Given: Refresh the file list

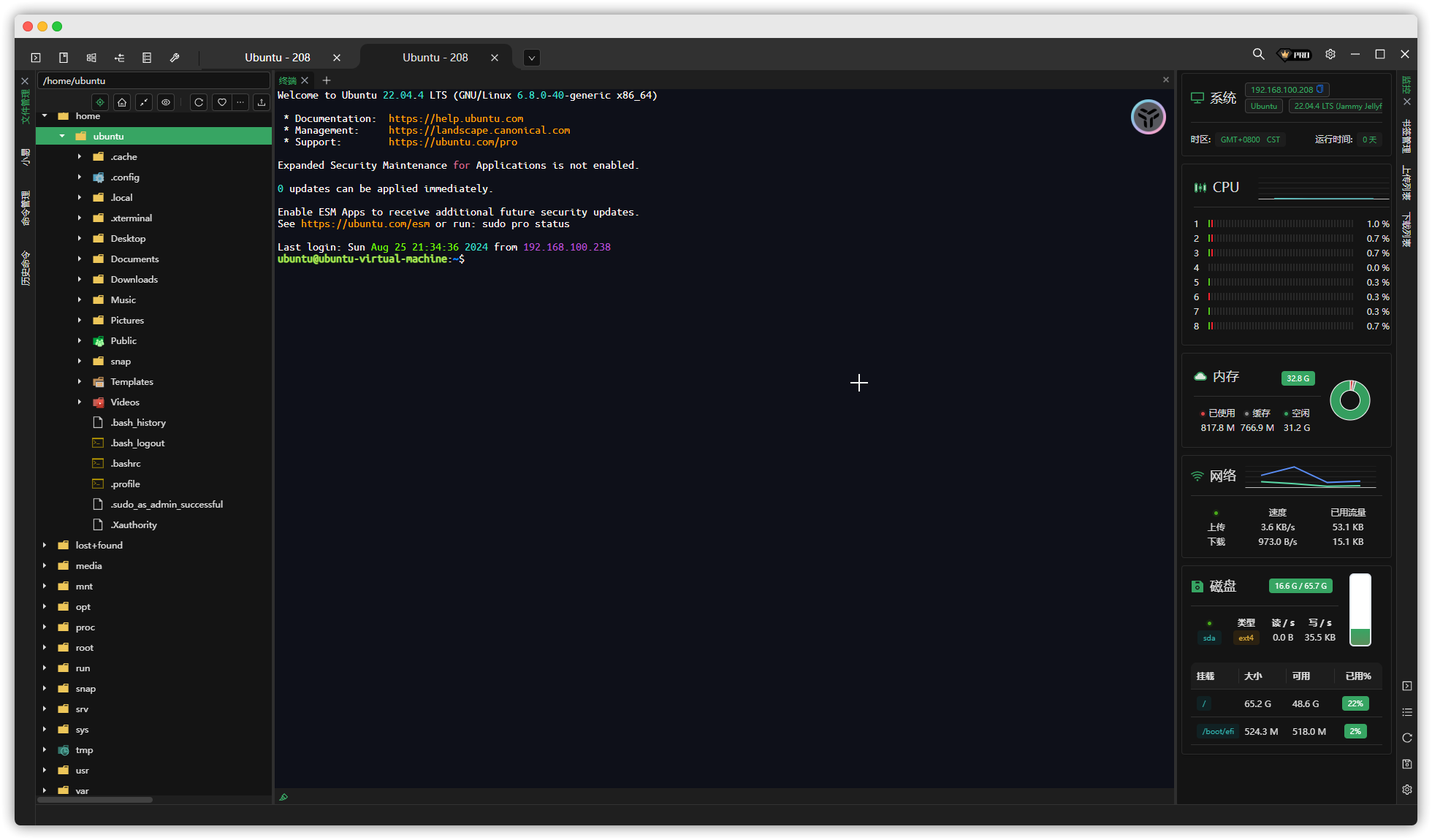Looking at the screenshot, I should (199, 102).
